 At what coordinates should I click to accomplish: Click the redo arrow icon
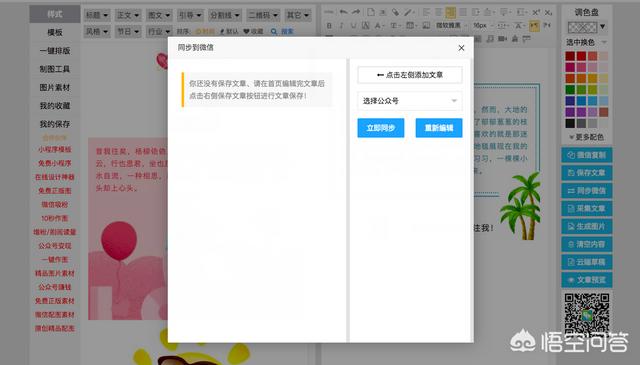[356, 13]
